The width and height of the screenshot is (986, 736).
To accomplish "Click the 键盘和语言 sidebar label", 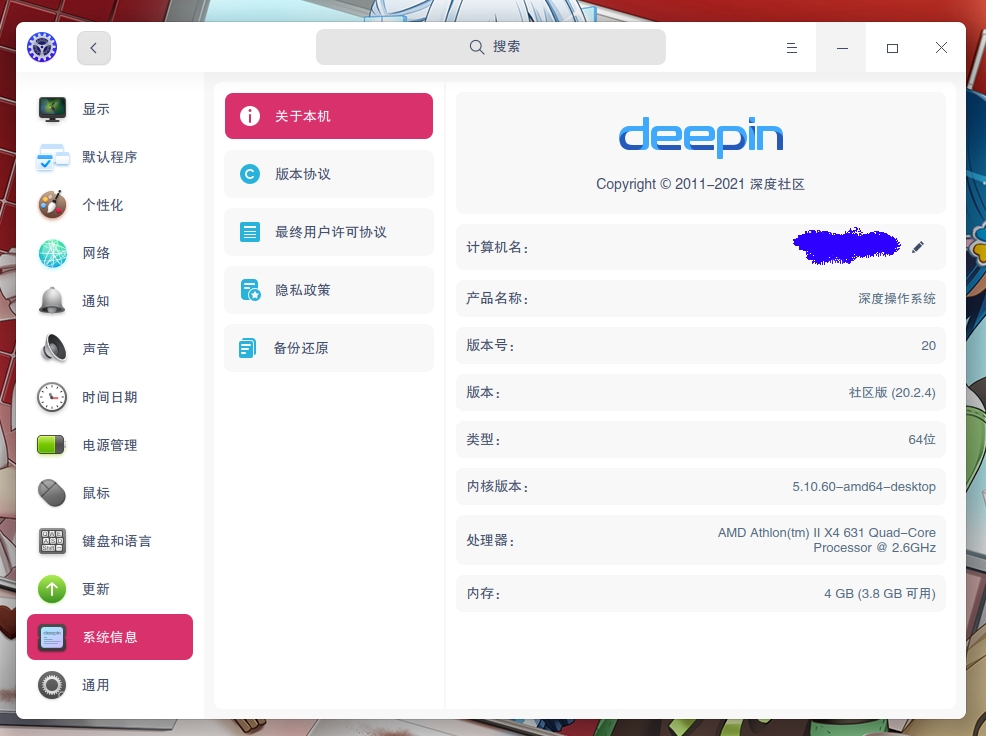I will (117, 541).
